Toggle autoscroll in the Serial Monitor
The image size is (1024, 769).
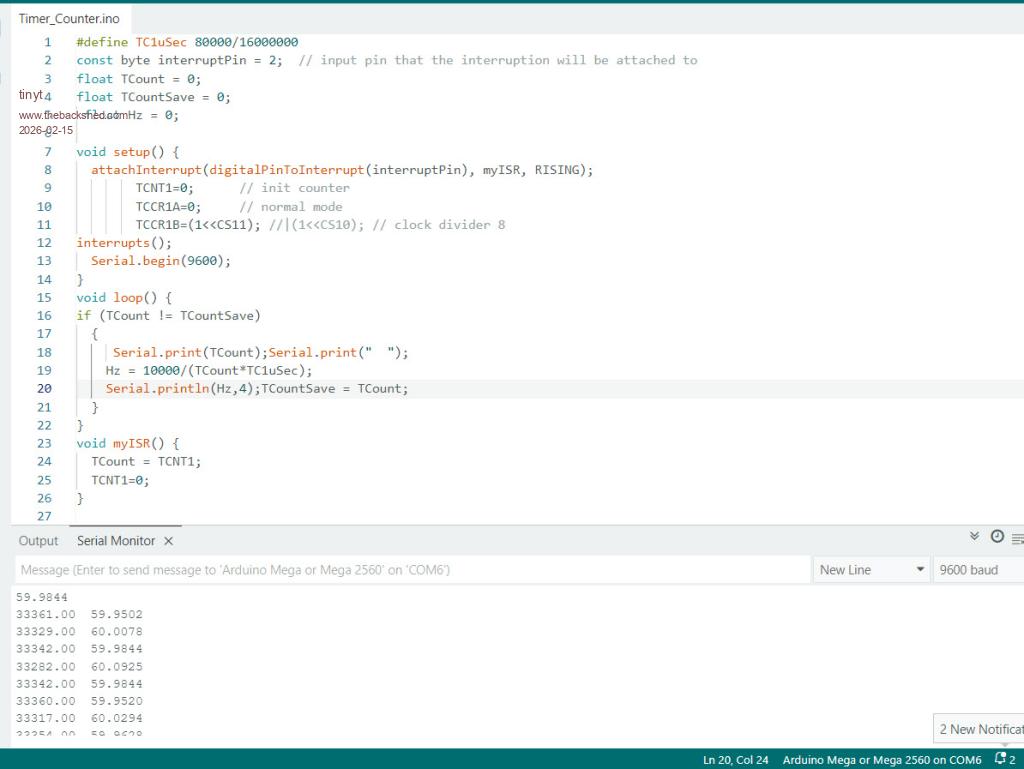click(x=975, y=537)
